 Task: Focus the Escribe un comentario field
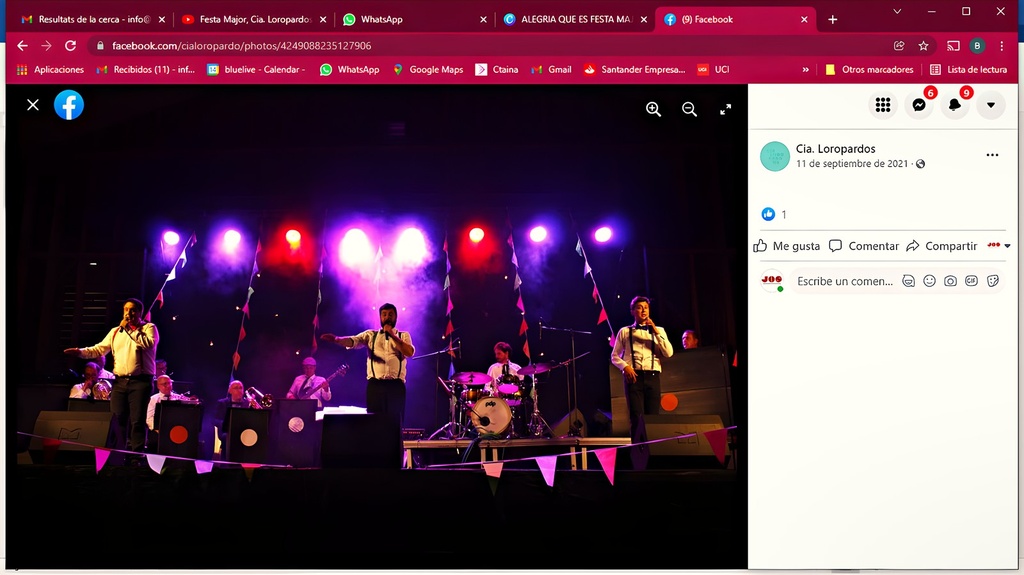pyautogui.click(x=844, y=281)
